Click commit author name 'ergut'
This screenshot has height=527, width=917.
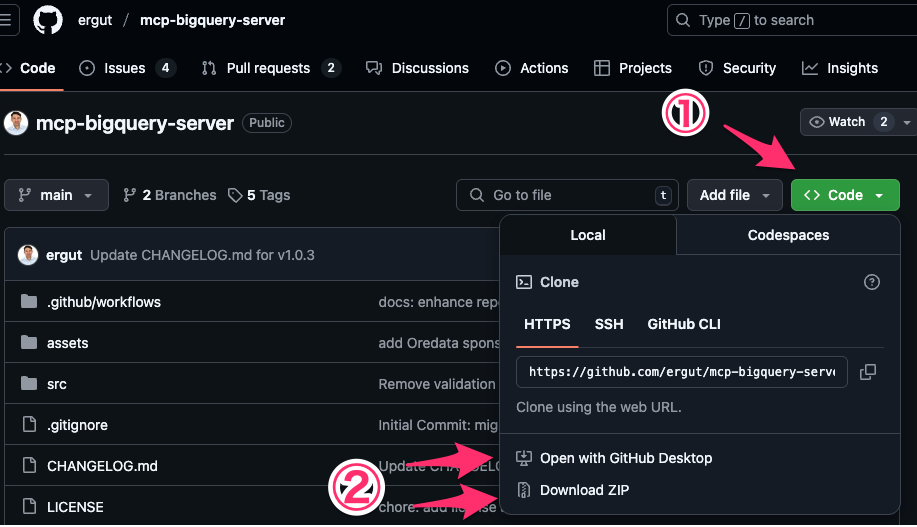coord(64,255)
